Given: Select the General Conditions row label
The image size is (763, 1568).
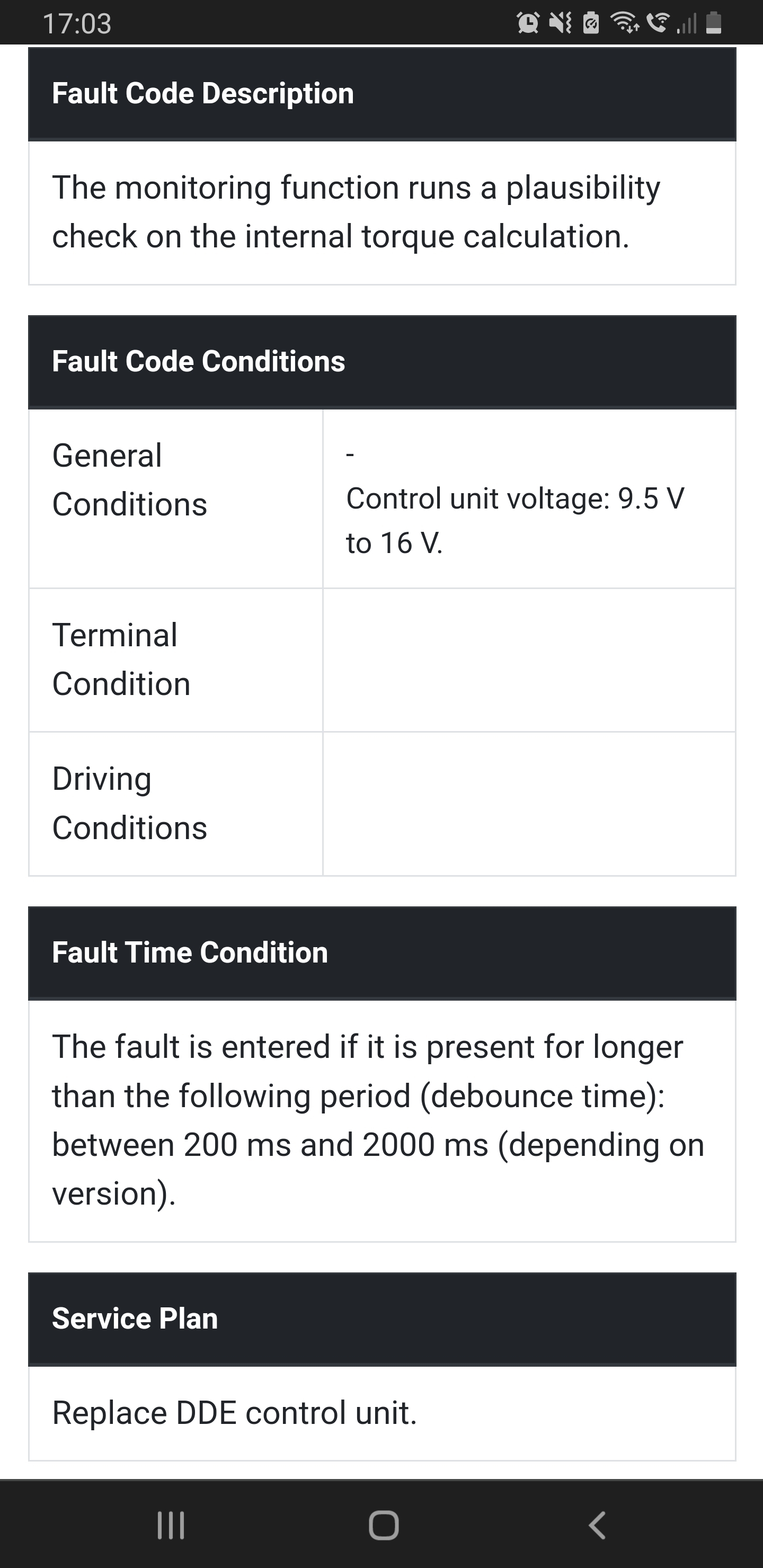Looking at the screenshot, I should (x=130, y=479).
